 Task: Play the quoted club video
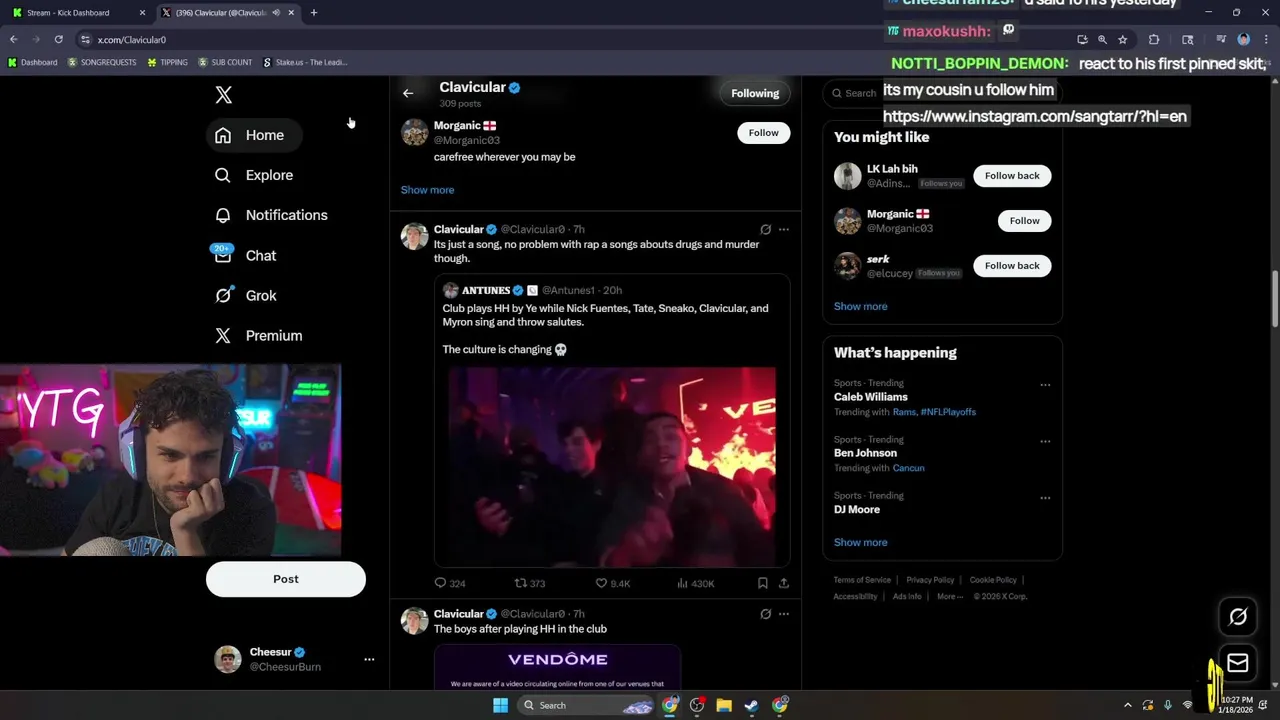tap(611, 466)
